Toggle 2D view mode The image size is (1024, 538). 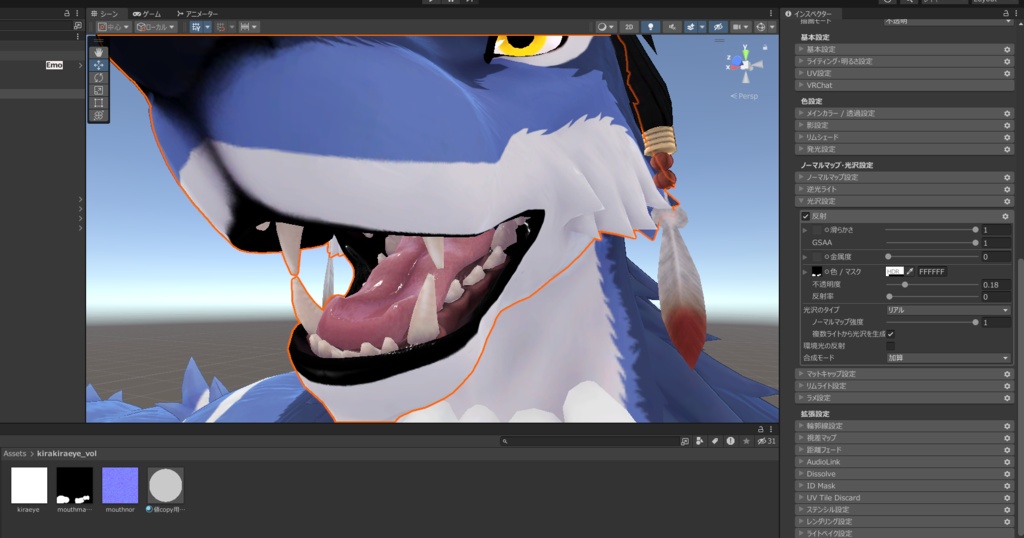(x=629, y=27)
